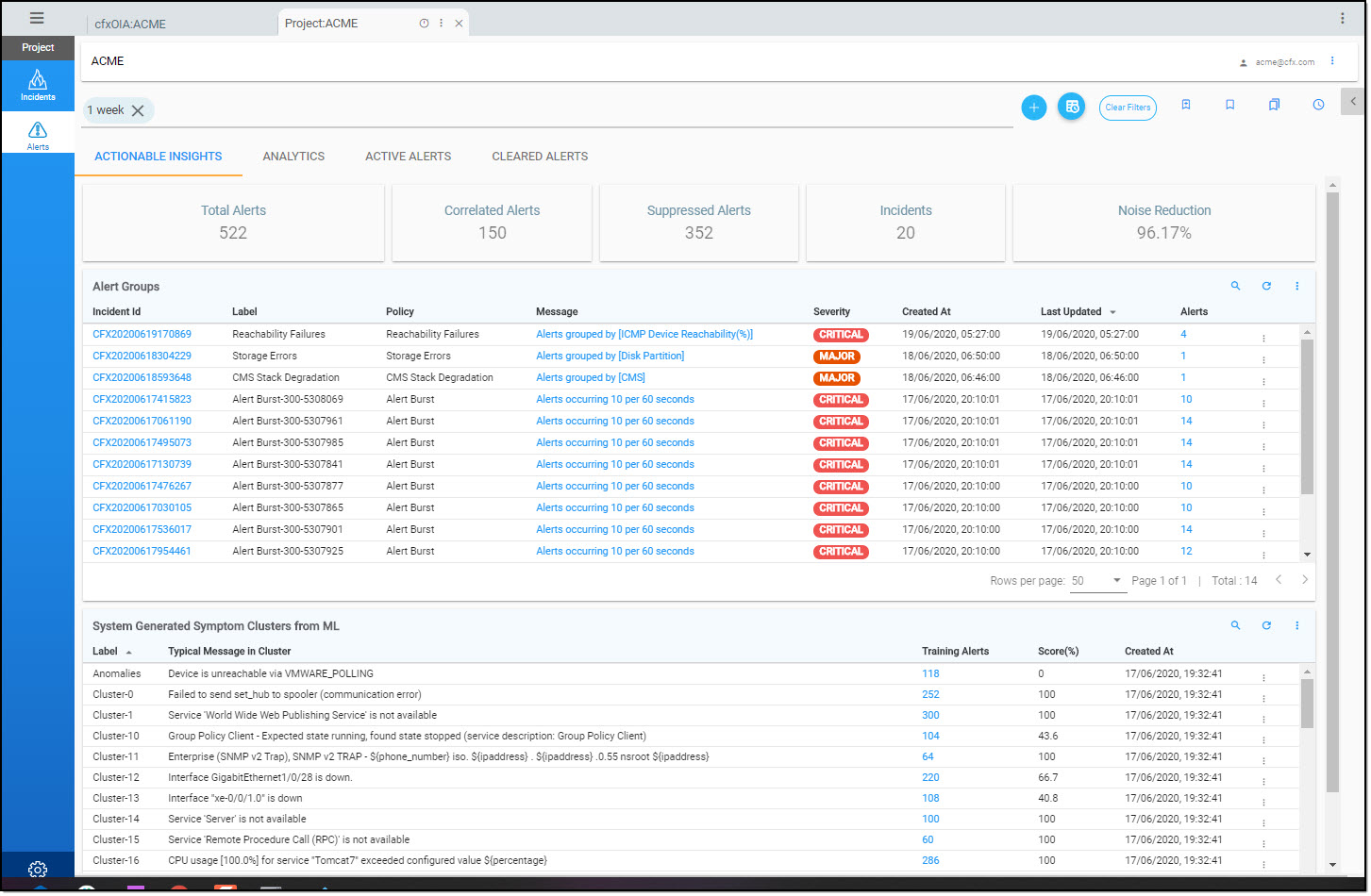The image size is (1371, 896).
Task: Remove the 1 week filter chip
Action: pyautogui.click(x=138, y=110)
